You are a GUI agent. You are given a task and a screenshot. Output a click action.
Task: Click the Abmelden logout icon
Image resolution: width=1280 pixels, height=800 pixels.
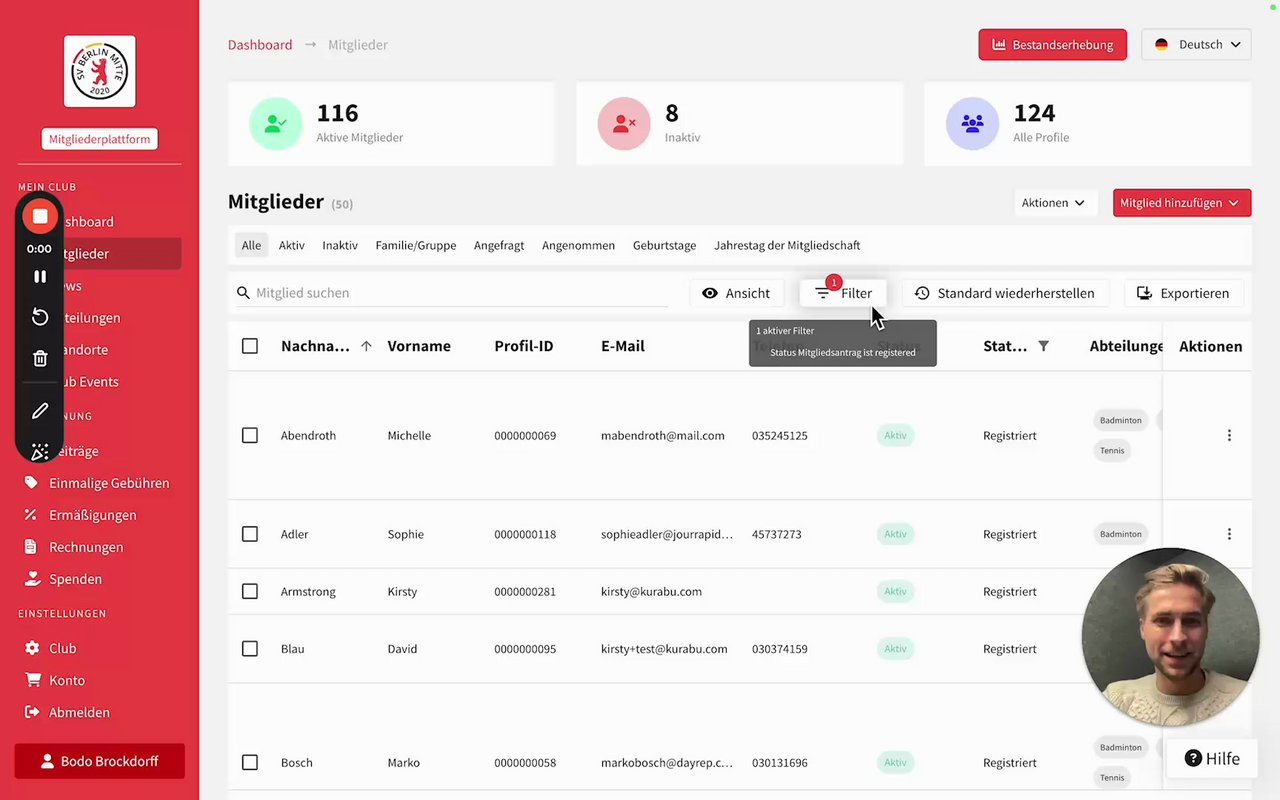click(32, 712)
